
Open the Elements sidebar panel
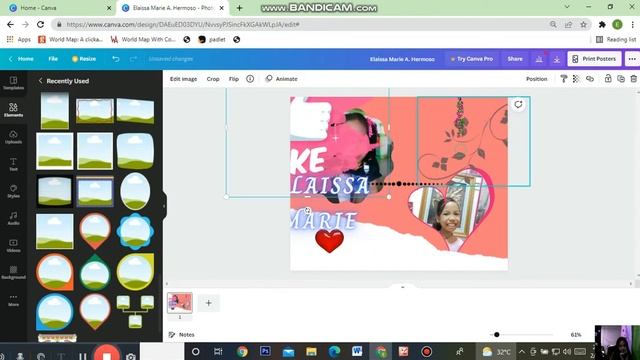[x=13, y=110]
